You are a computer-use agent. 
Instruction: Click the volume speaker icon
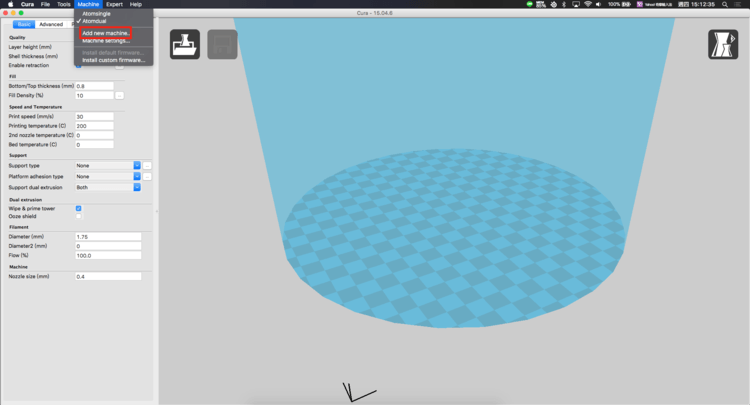click(598, 4)
